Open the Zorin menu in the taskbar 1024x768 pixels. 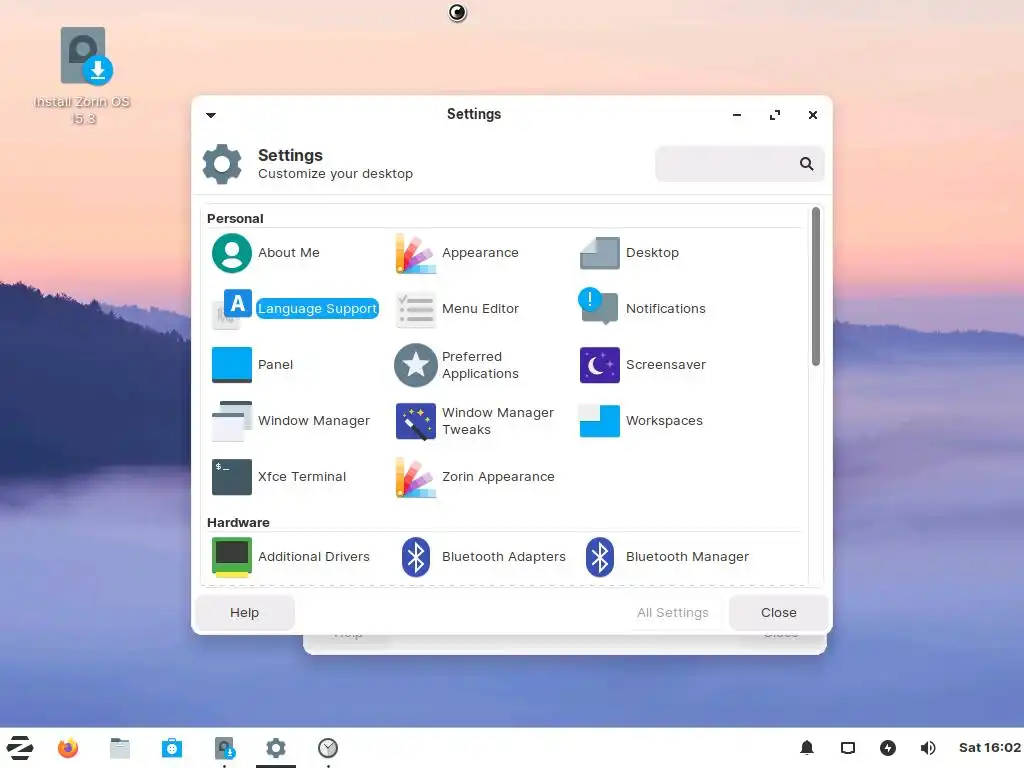click(x=20, y=748)
